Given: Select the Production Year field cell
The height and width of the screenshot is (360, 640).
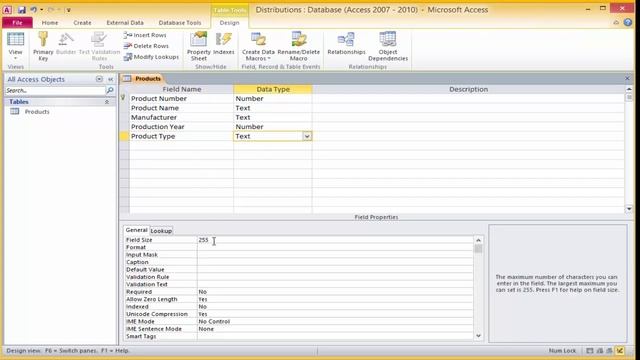Looking at the screenshot, I should [181, 127].
